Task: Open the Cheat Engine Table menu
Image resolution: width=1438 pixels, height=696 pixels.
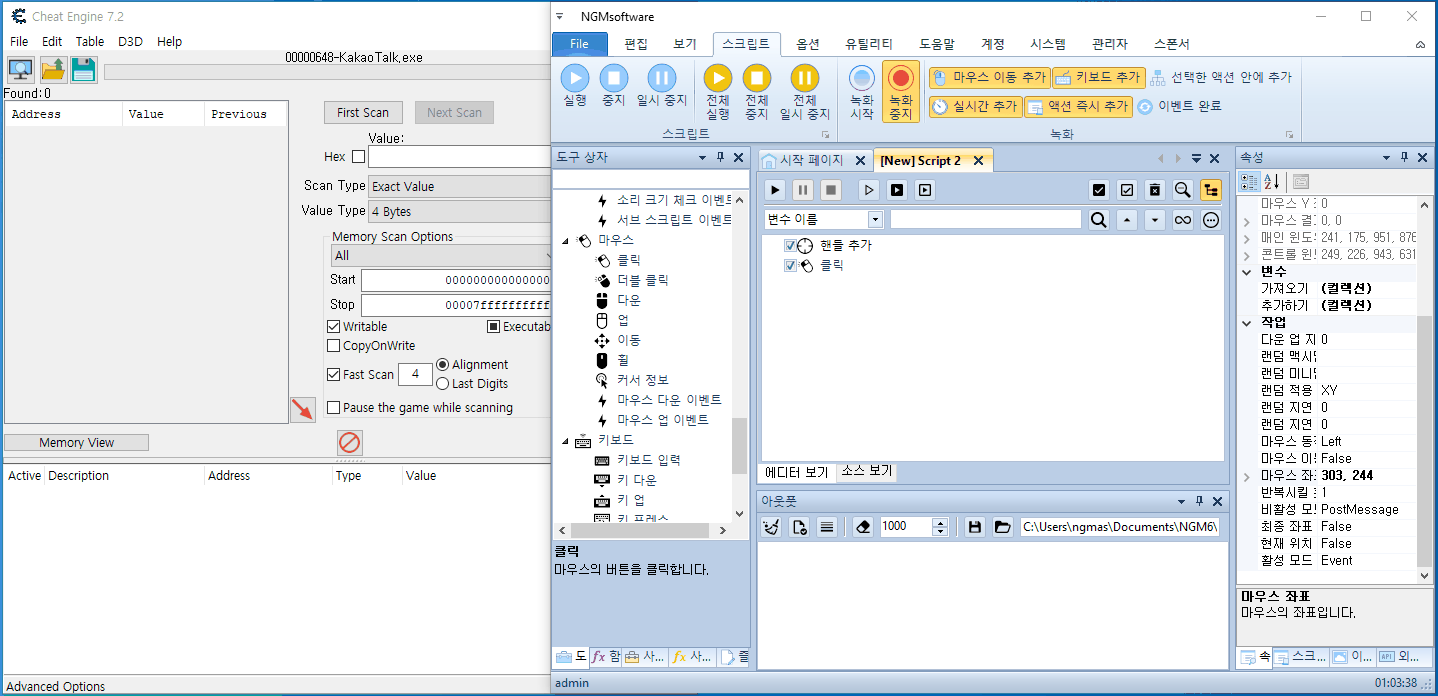Action: point(90,42)
